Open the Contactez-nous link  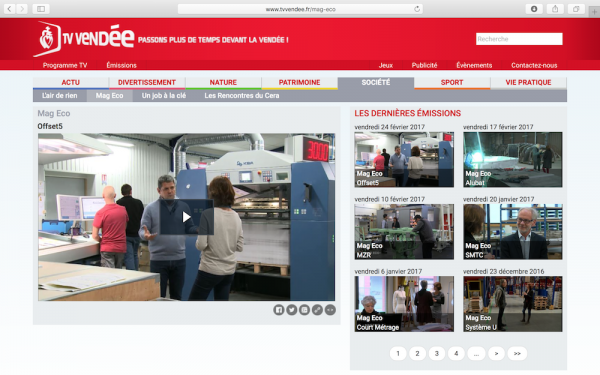(534, 65)
